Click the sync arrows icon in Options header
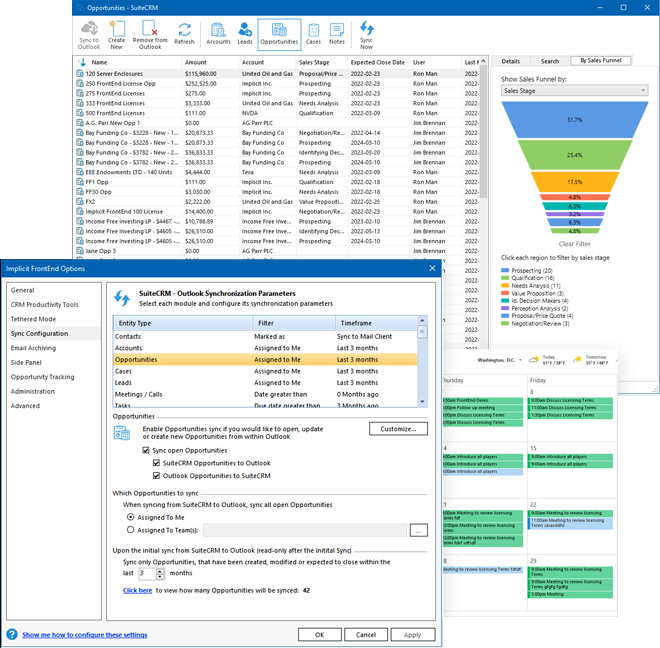 click(122, 298)
